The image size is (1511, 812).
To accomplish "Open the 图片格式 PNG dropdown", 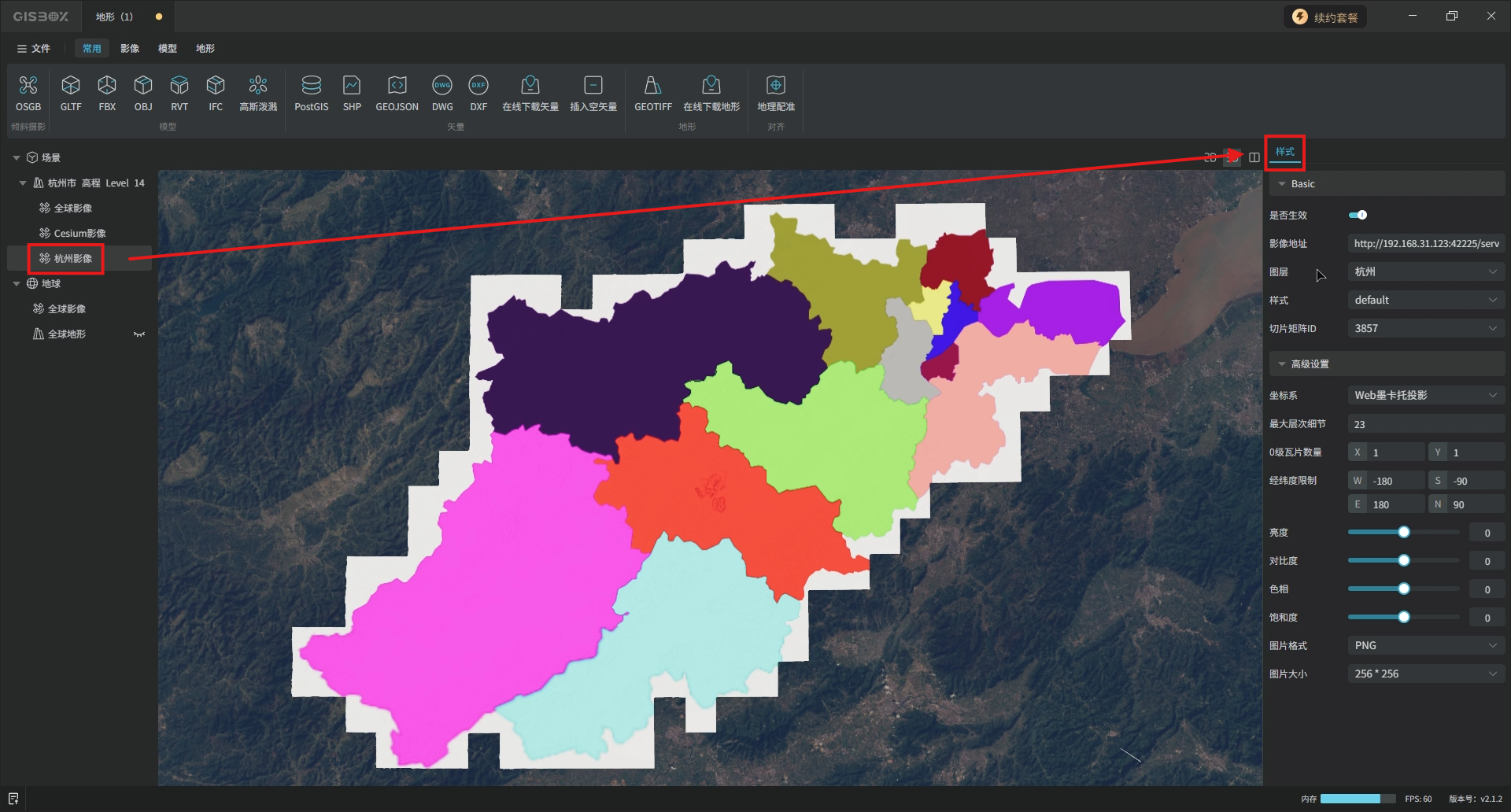I will click(1425, 645).
